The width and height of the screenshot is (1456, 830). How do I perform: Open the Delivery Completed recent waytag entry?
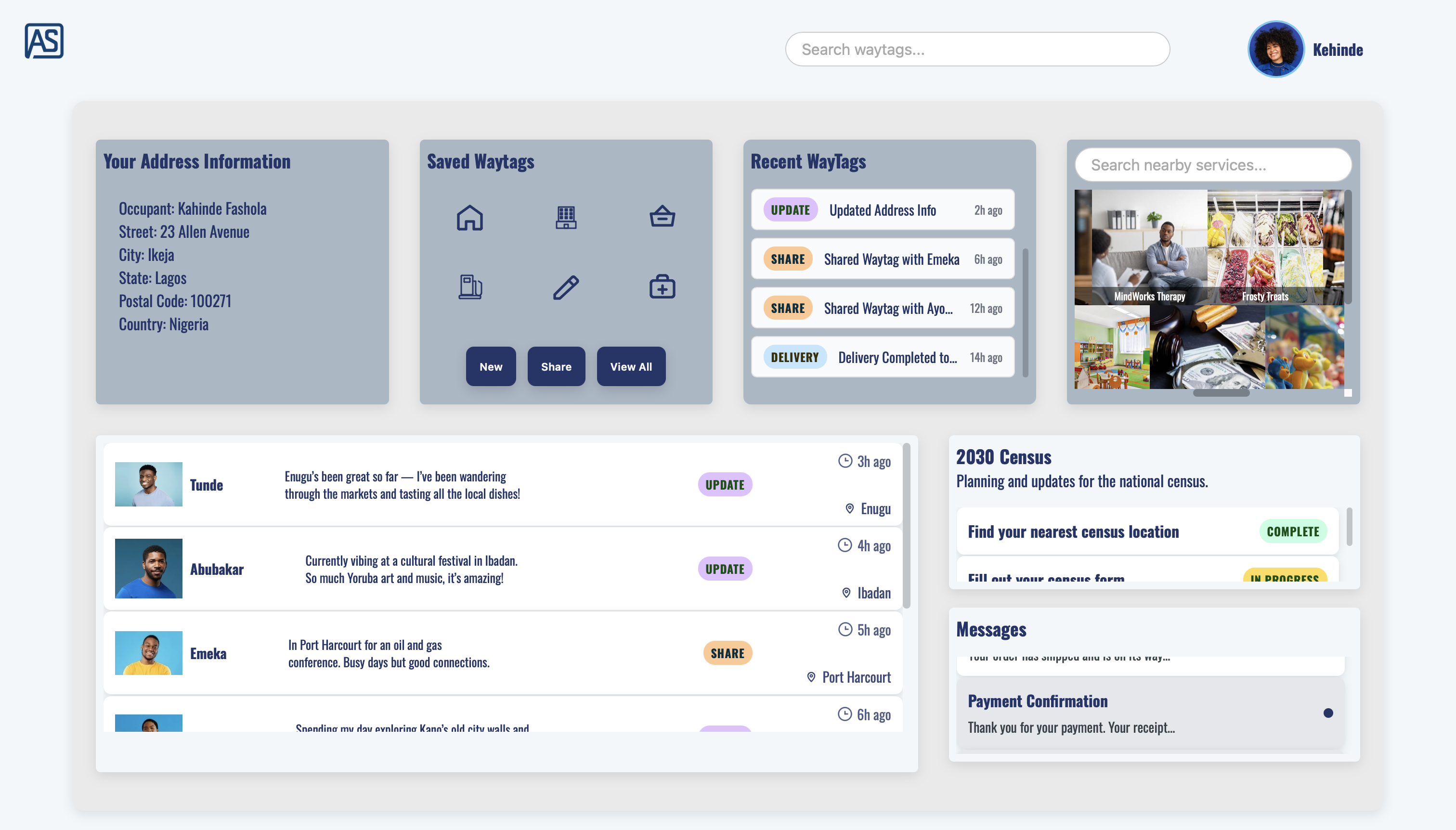pyautogui.click(x=882, y=357)
